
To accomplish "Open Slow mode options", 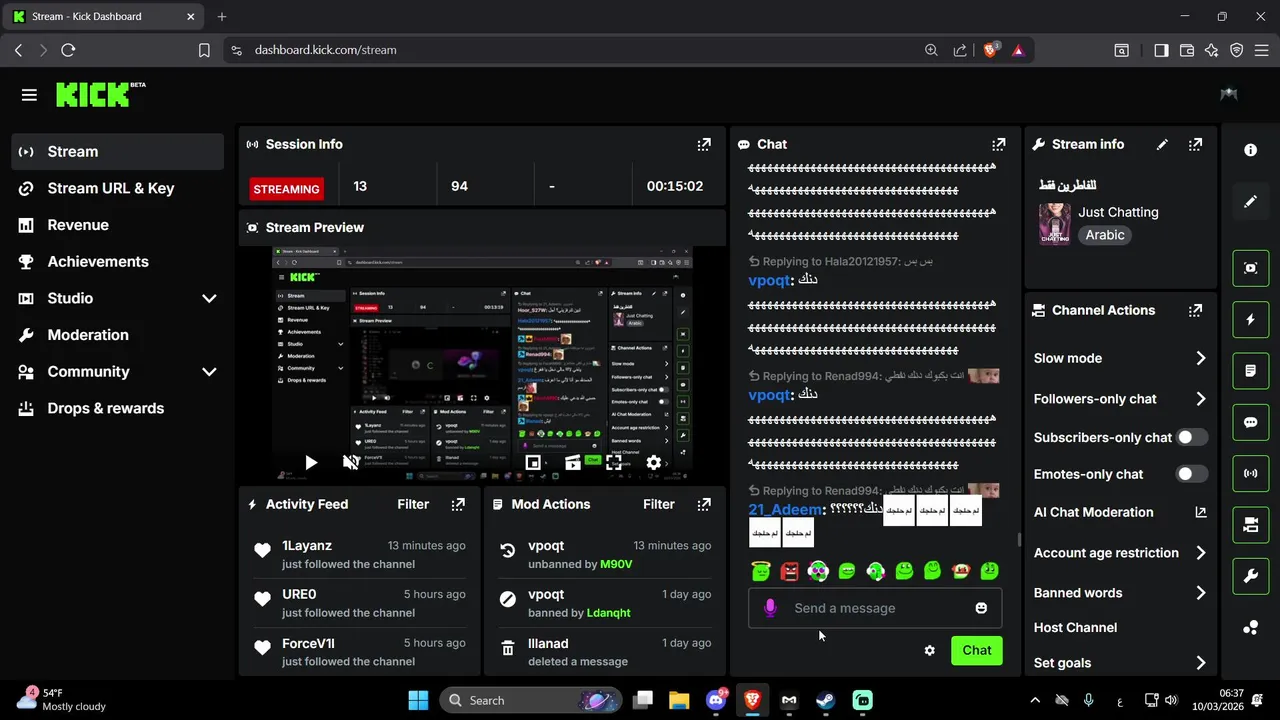I will coord(1120,358).
